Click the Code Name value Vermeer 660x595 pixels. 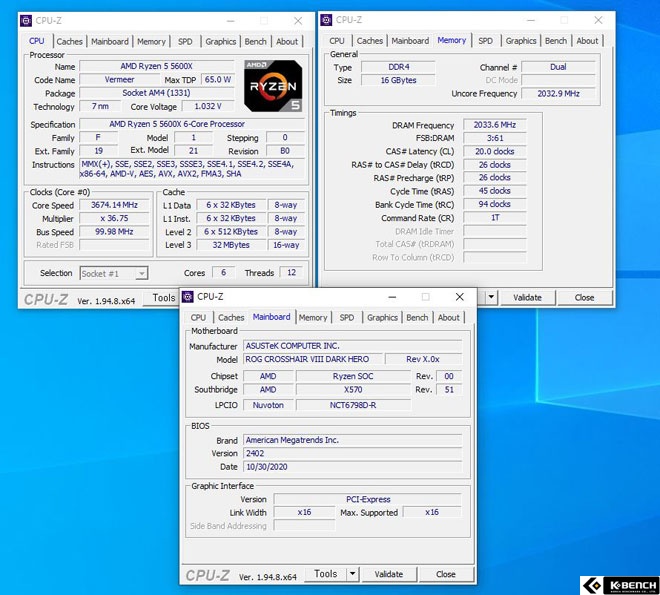pos(120,80)
